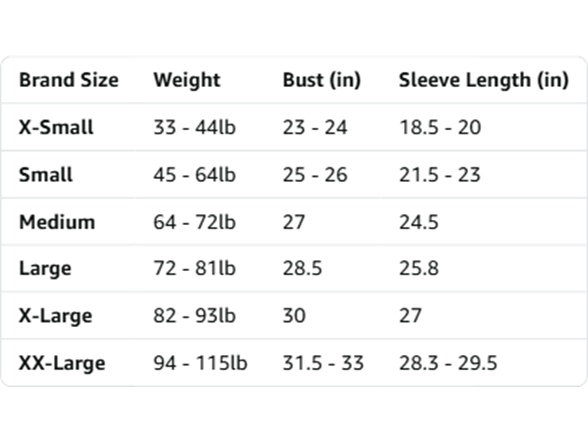Click the Bust (in) column header
The width and height of the screenshot is (588, 441).
[321, 80]
